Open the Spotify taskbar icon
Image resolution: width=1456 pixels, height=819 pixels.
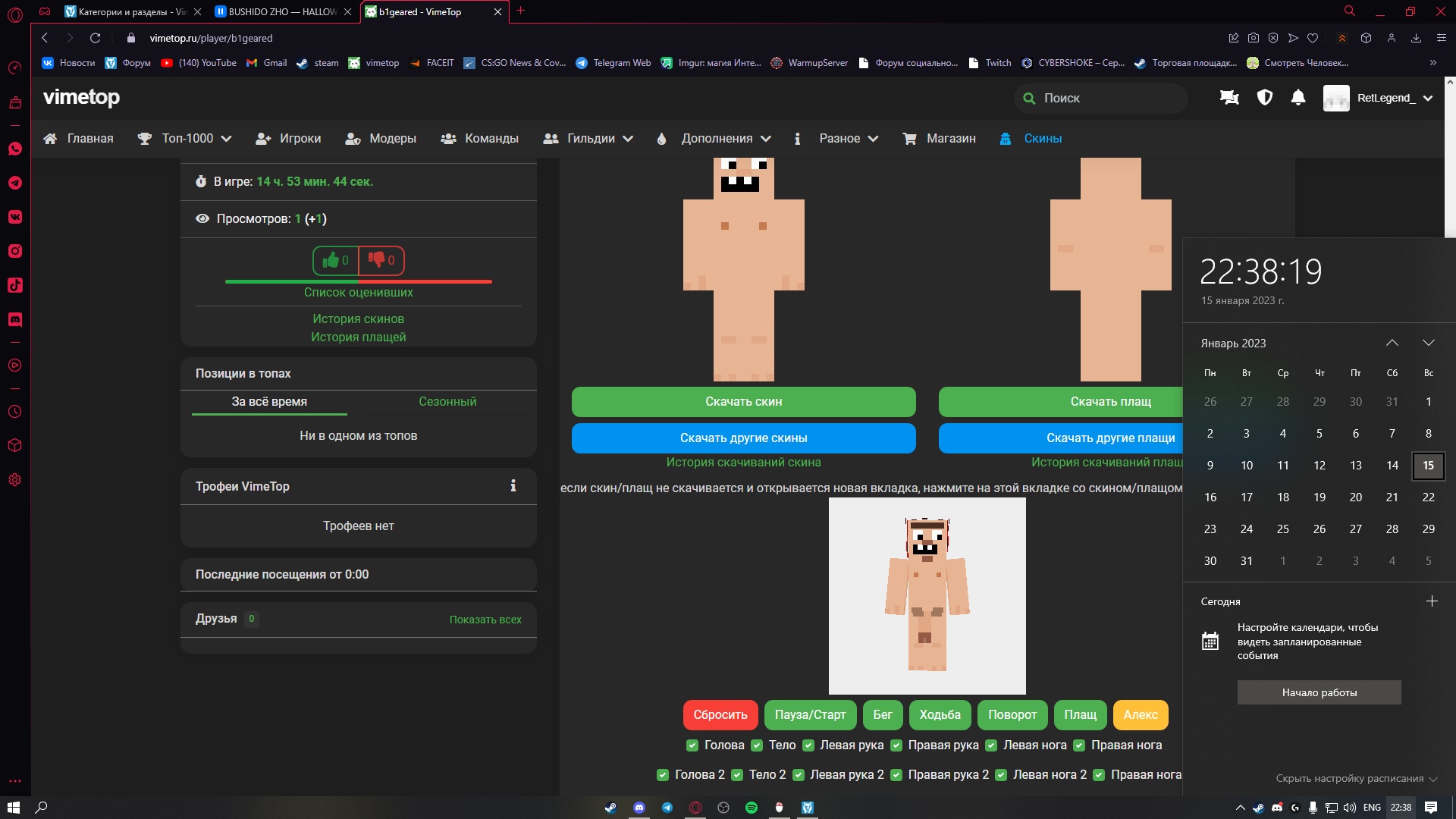coord(751,808)
